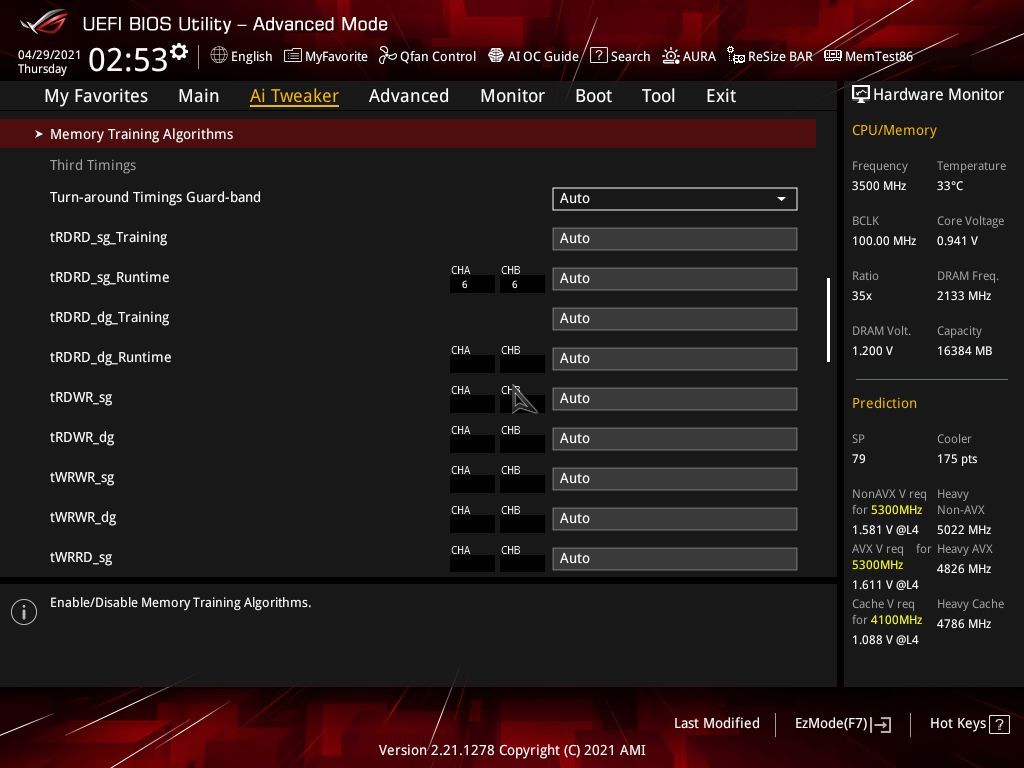Click the tRDWR_dg label
Screen dimensions: 1024x768
82,437
